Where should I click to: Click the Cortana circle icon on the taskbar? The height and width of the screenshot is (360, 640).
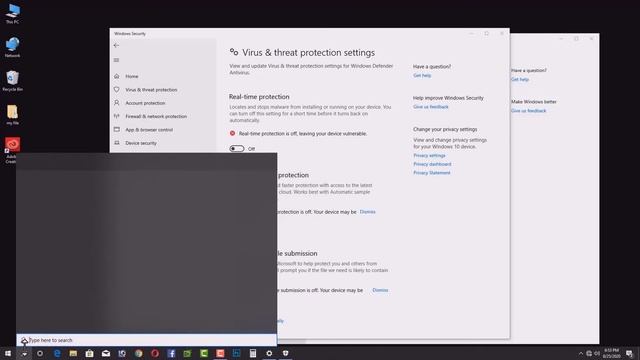40,353
